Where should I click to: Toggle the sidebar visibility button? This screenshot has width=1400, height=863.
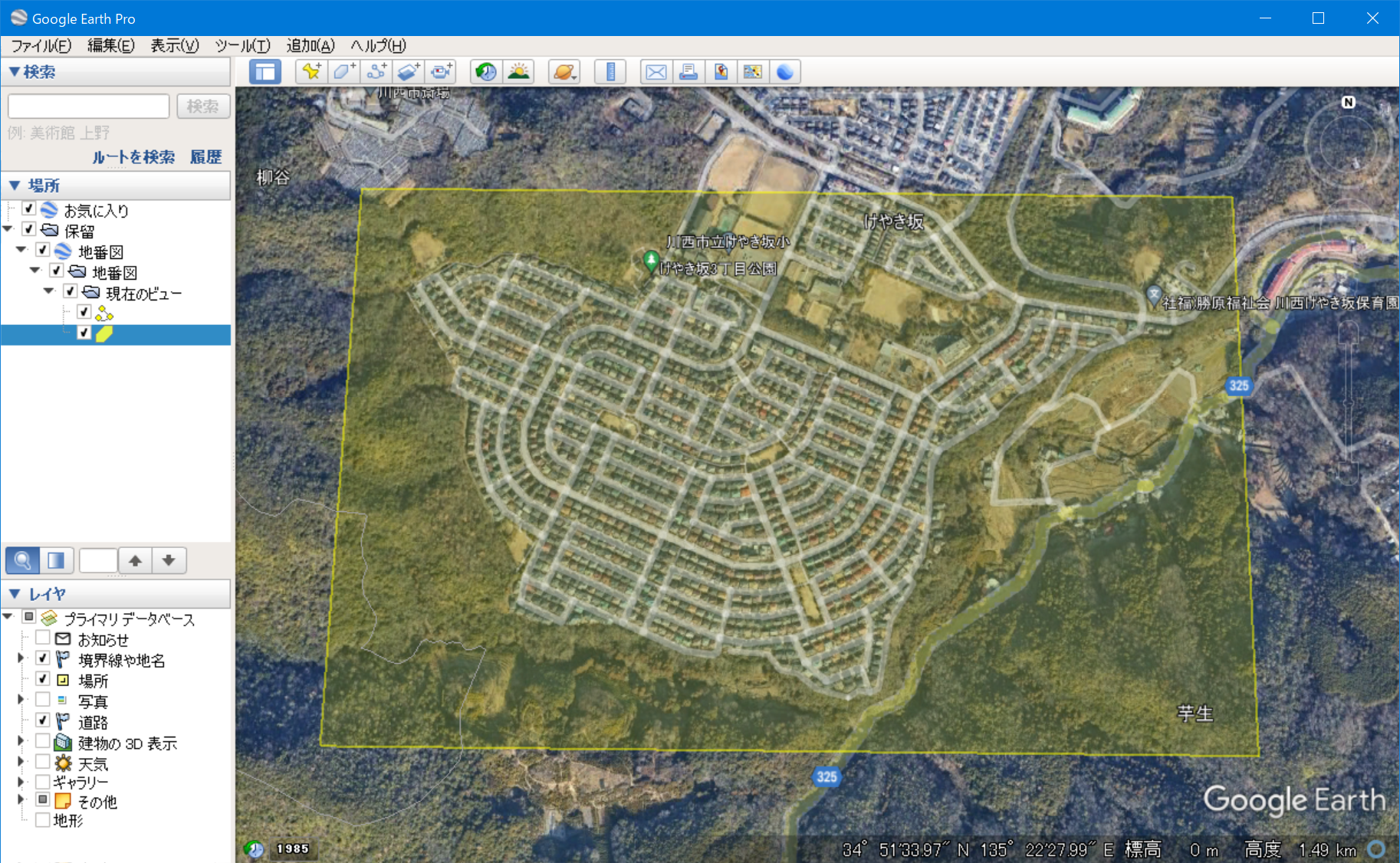pos(265,72)
